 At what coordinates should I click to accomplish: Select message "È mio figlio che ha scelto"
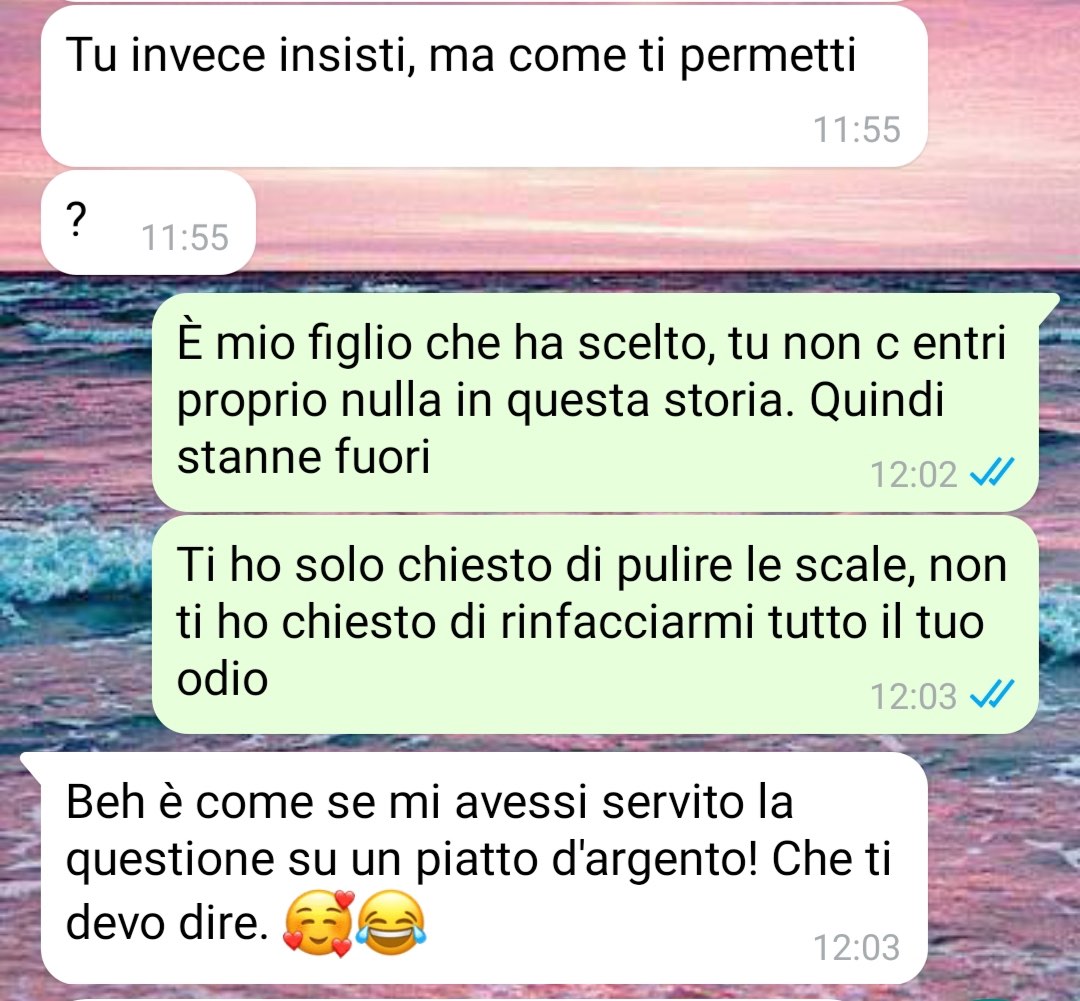(x=594, y=402)
